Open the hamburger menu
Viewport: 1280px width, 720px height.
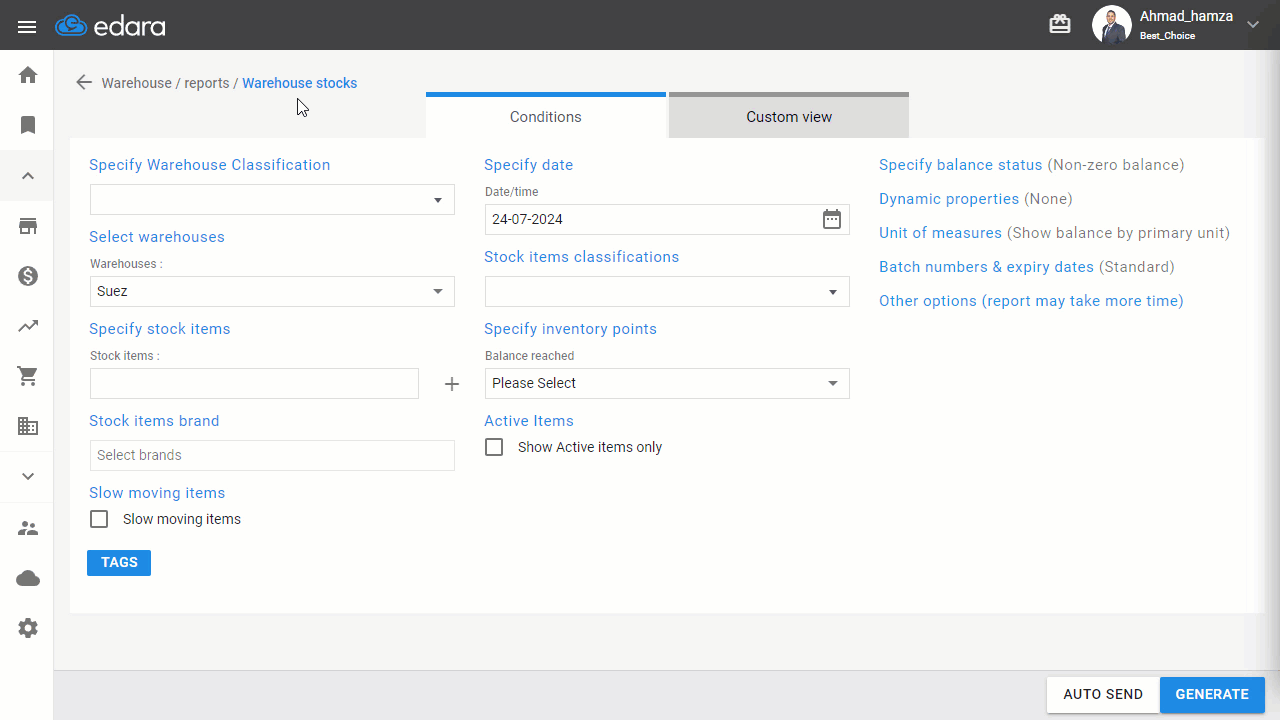pos(27,26)
